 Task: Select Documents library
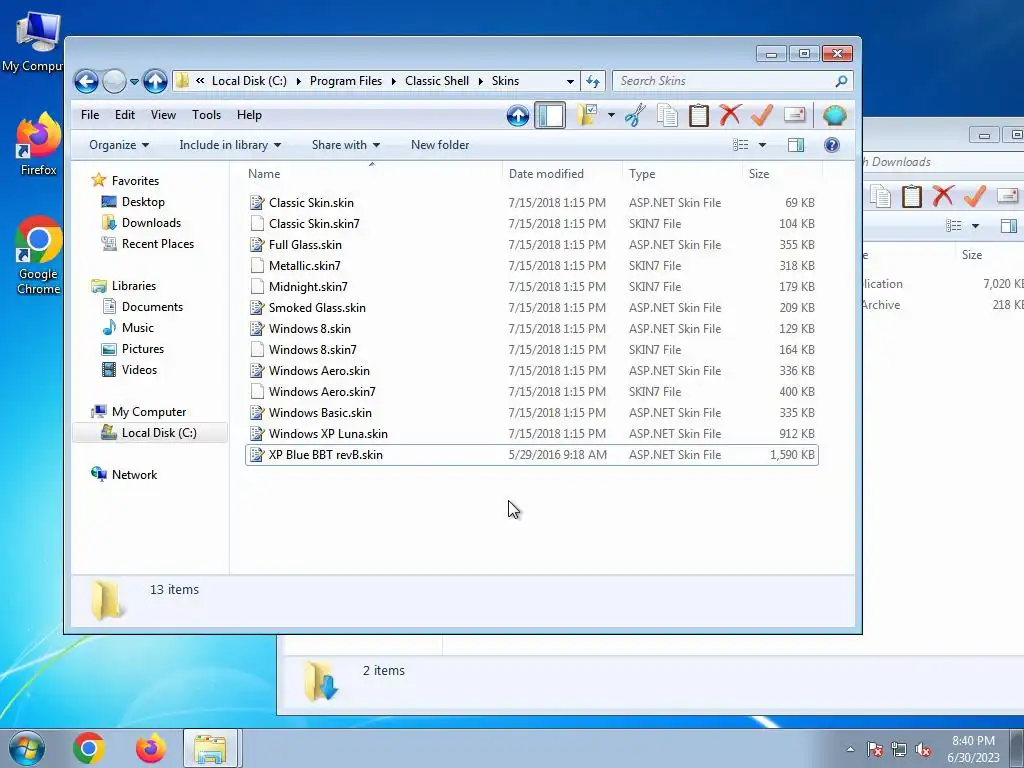(152, 307)
